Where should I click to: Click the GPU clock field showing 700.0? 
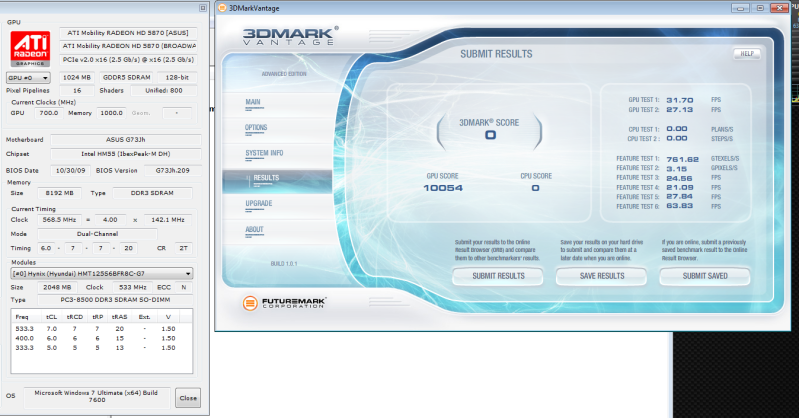pos(49,113)
